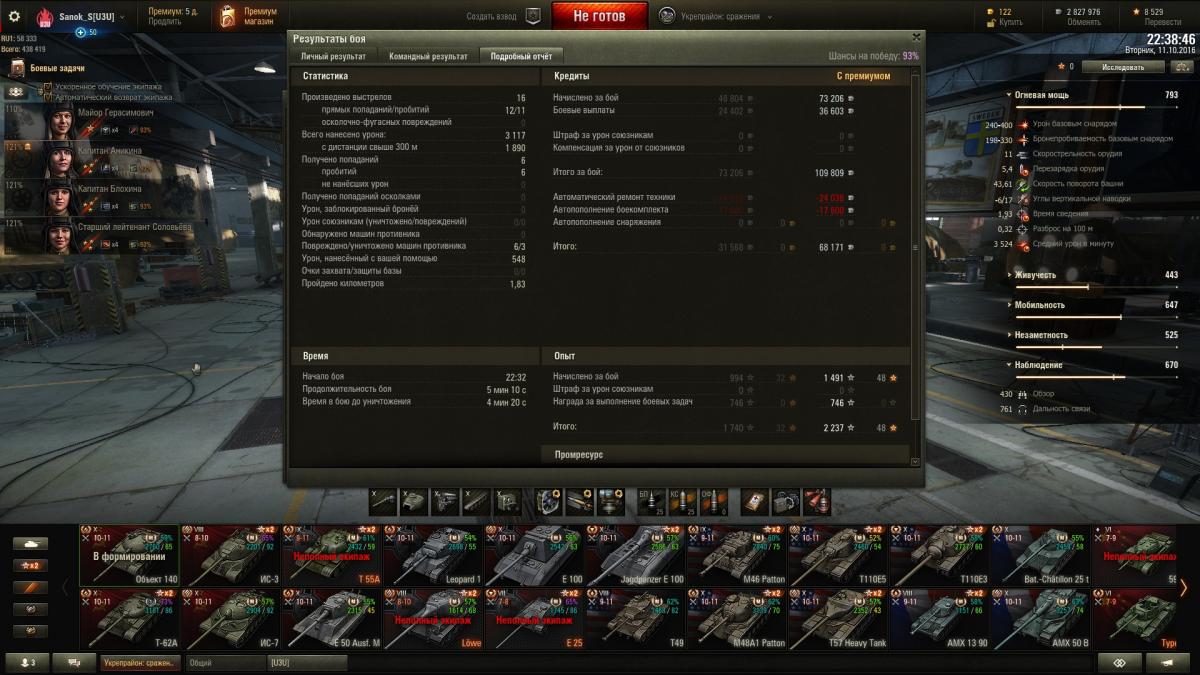
Task: Toggle the x2 bonus carousel filter
Action: coord(30,566)
